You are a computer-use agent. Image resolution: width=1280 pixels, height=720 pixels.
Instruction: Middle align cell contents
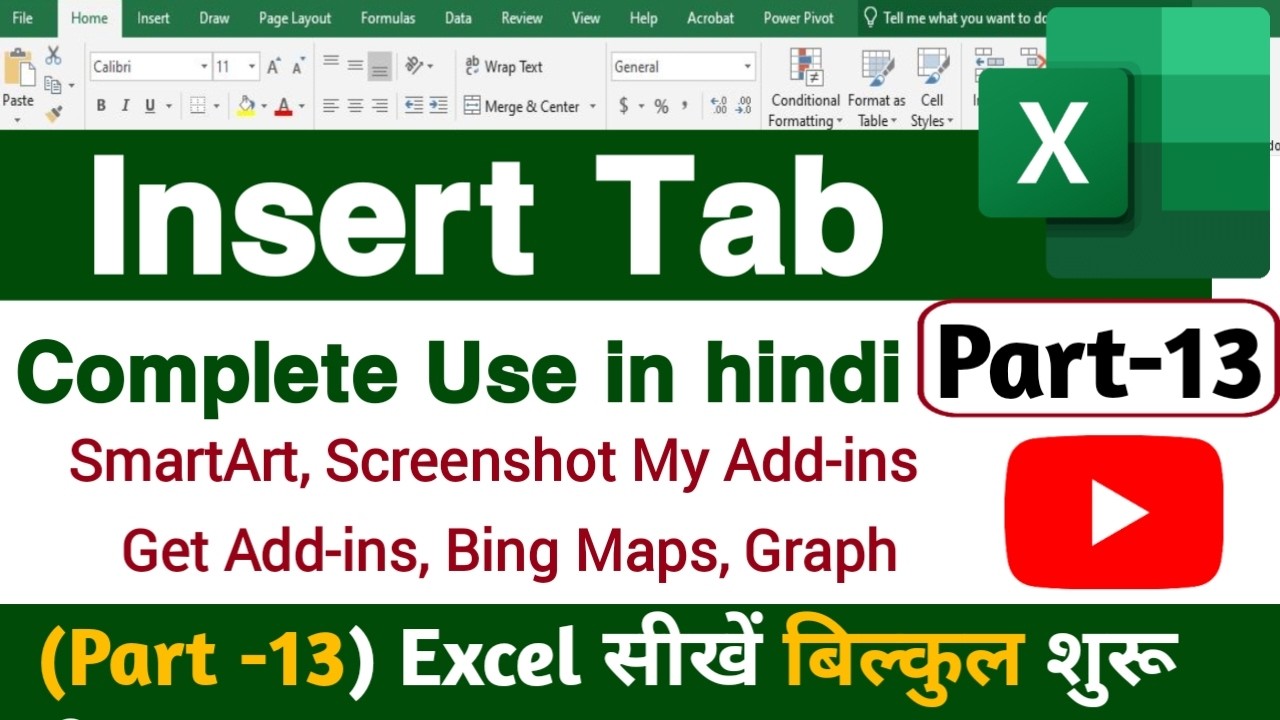click(x=355, y=65)
